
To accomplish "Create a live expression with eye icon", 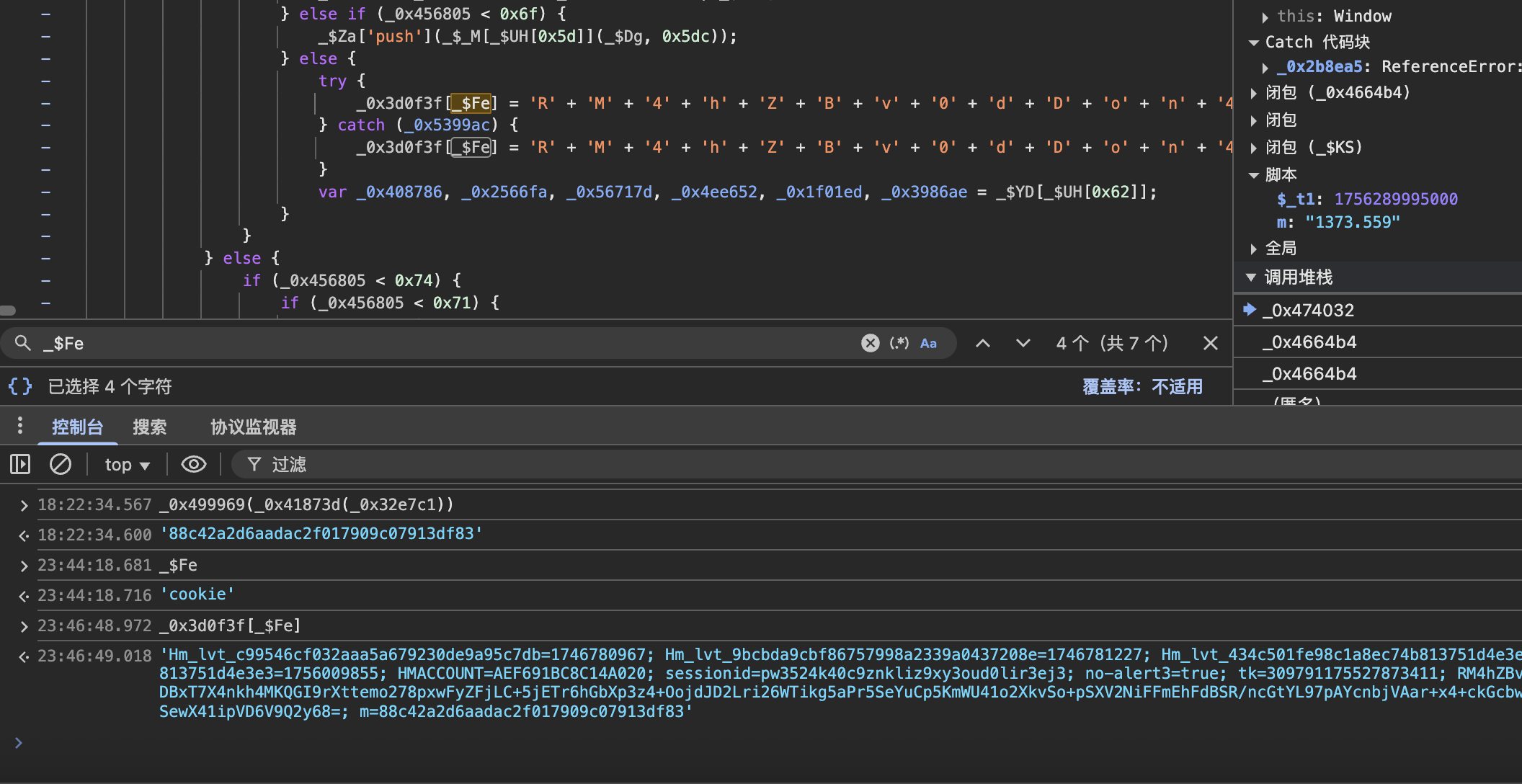I will pyautogui.click(x=193, y=464).
